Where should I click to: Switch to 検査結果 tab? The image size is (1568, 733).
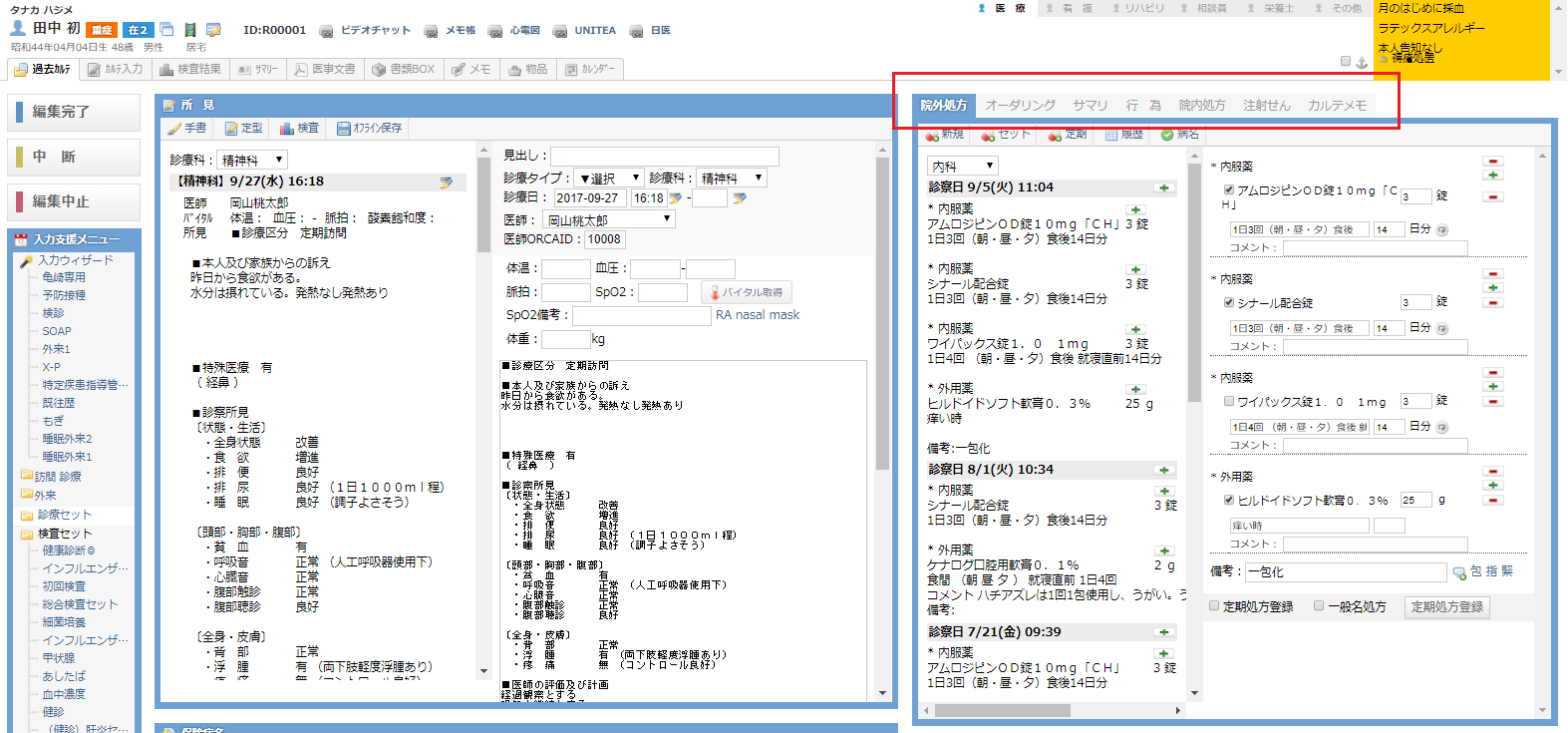click(x=190, y=70)
